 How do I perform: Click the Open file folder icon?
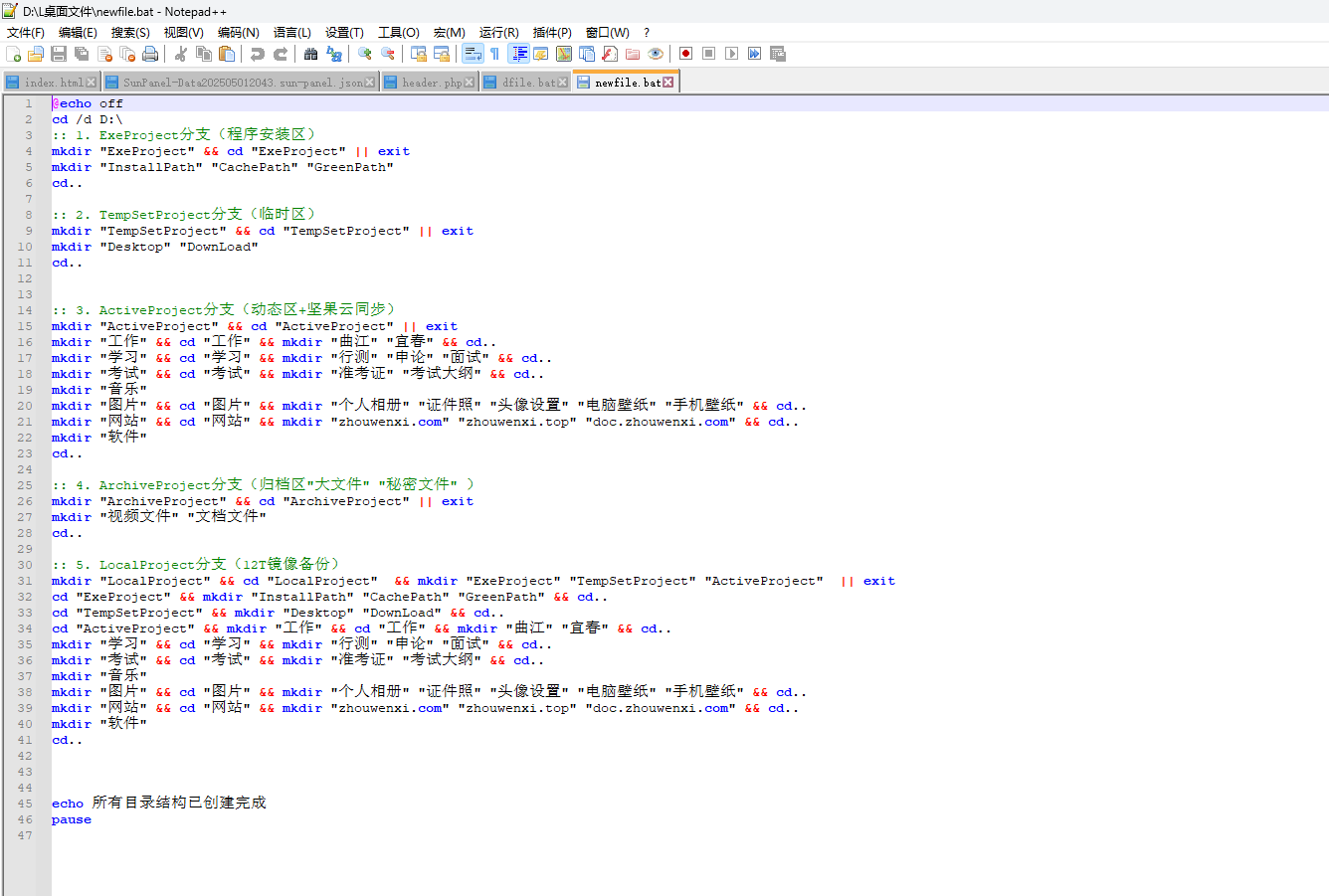[36, 54]
